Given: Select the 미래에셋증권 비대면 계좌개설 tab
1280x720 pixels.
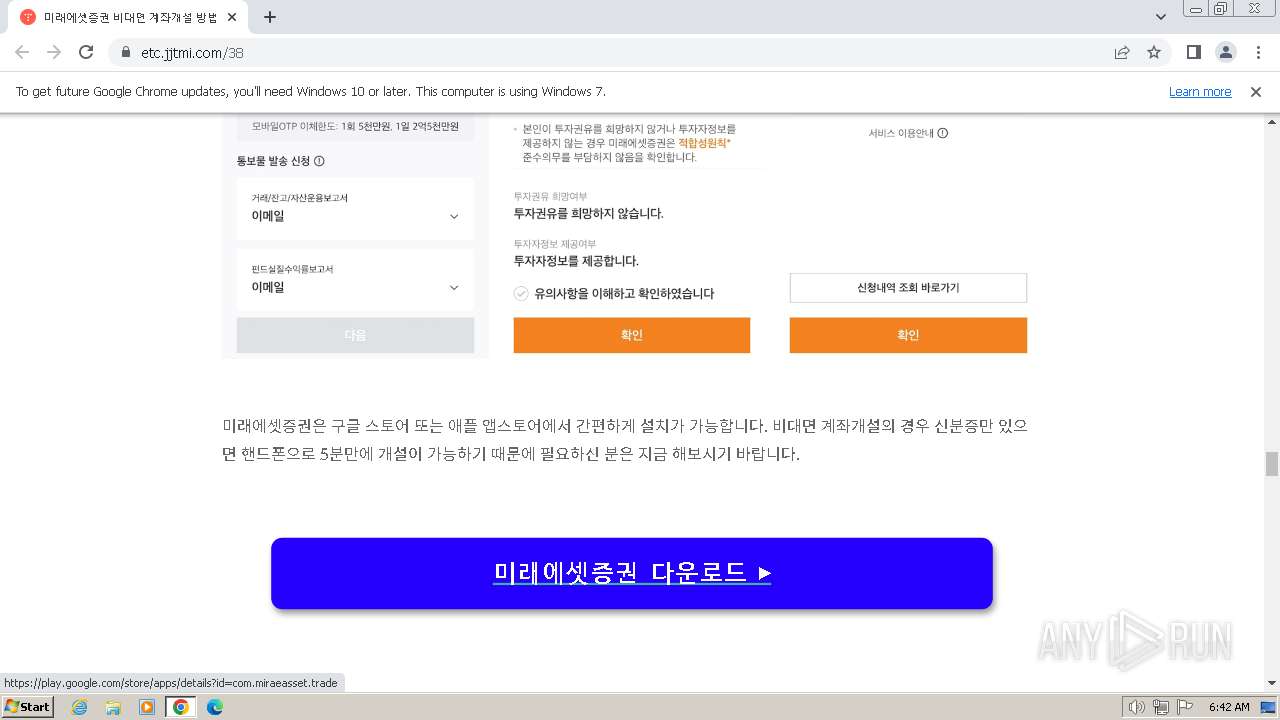Looking at the screenshot, I should (128, 17).
